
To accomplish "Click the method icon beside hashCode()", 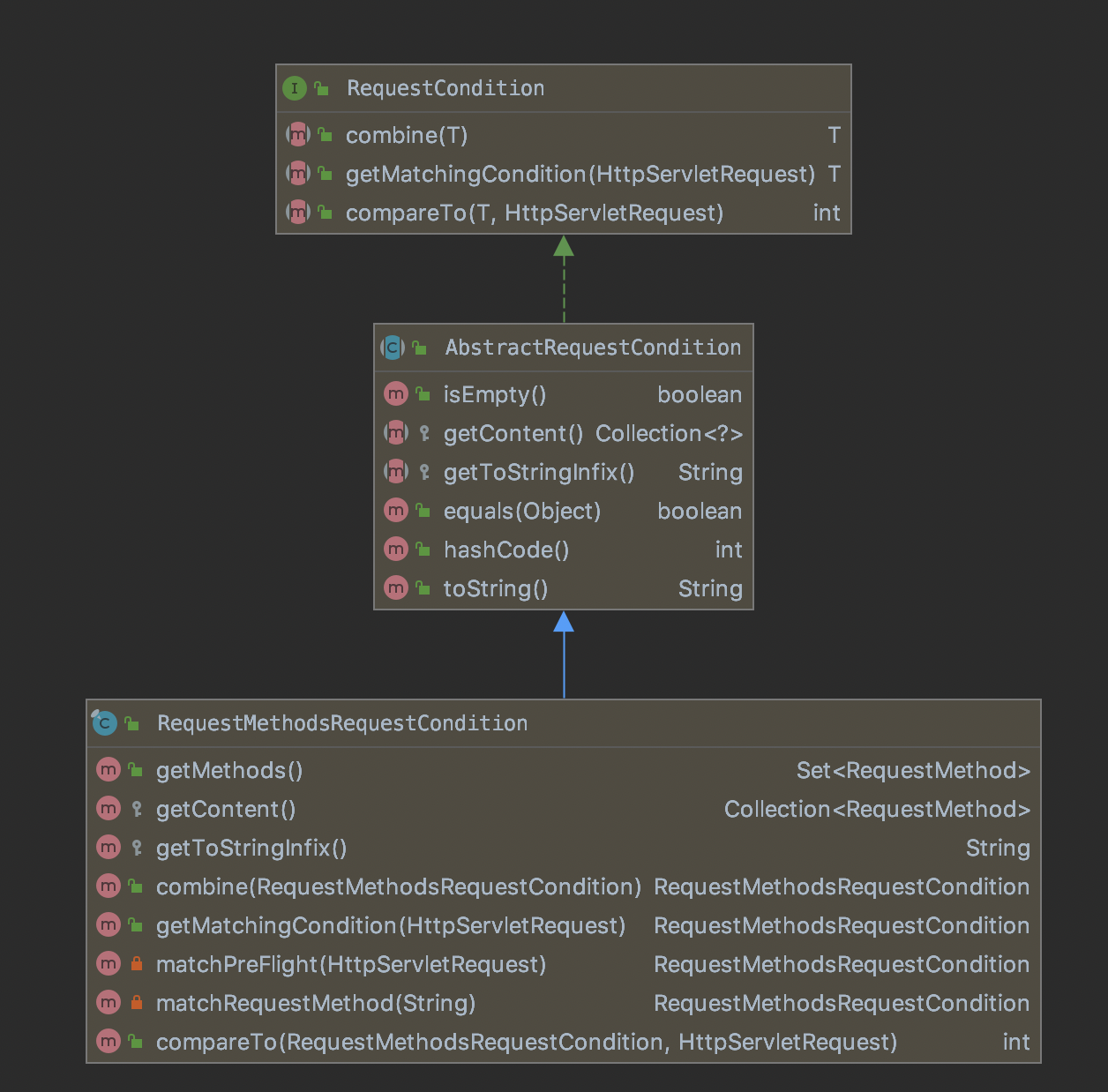I will click(396, 550).
